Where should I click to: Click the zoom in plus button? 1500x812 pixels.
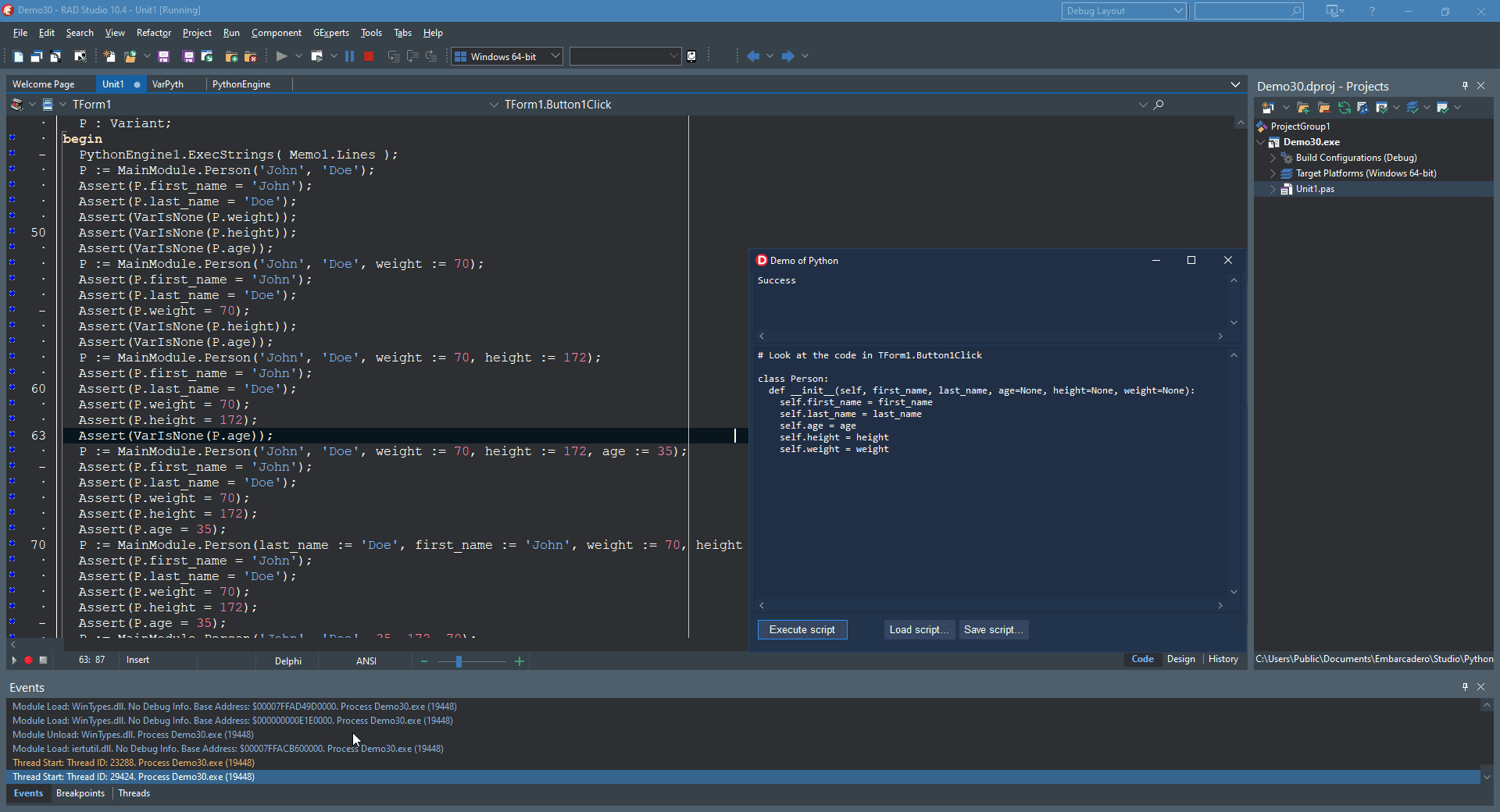(520, 661)
